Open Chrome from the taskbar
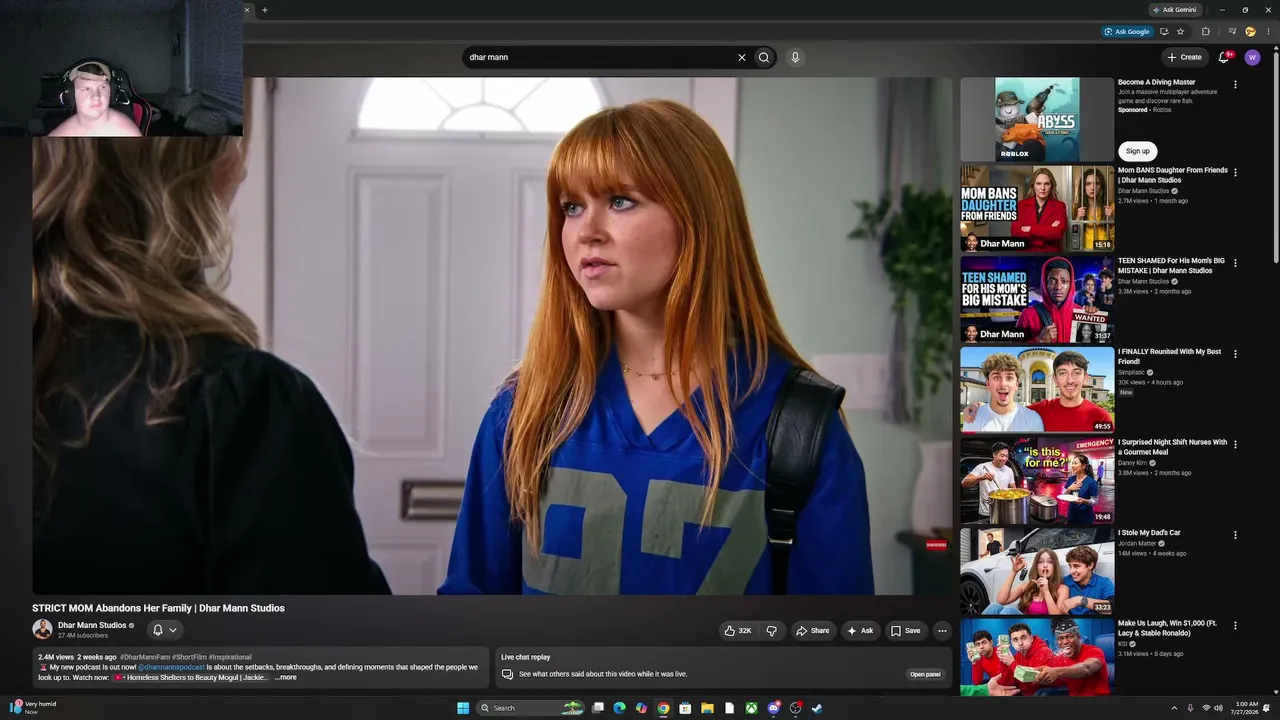Image resolution: width=1280 pixels, height=720 pixels. click(663, 708)
